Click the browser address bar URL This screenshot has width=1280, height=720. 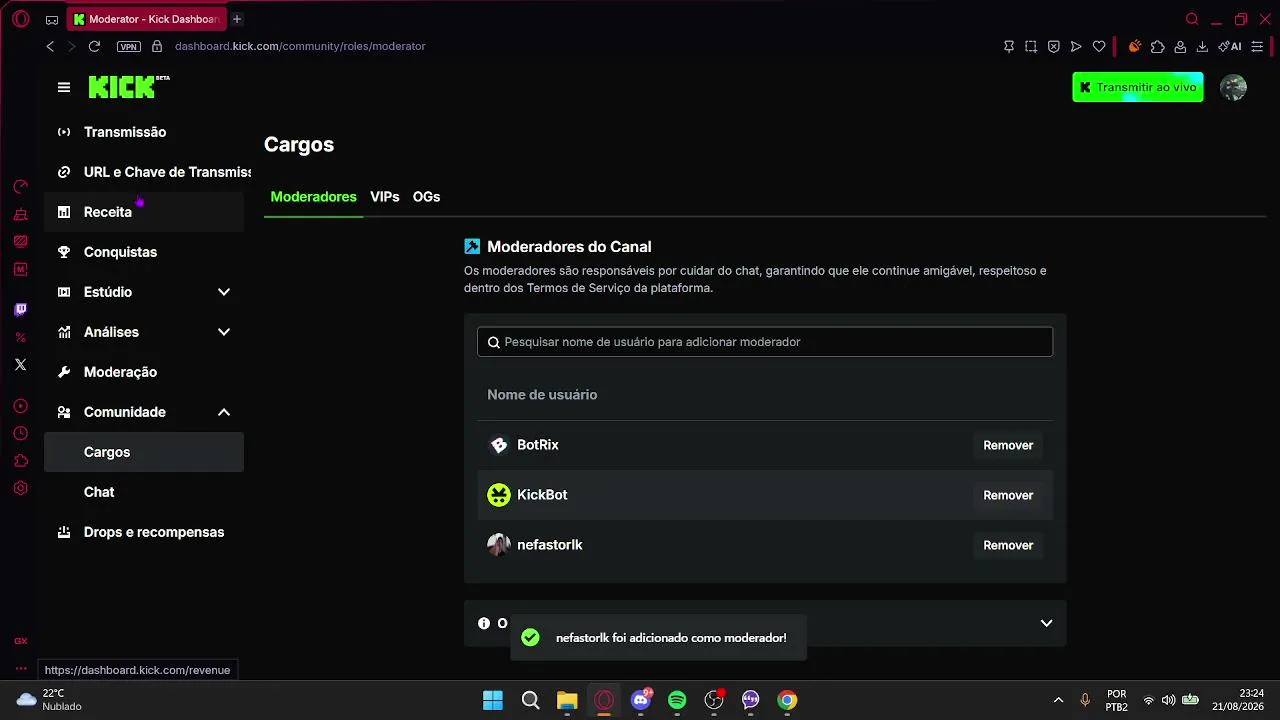300,46
